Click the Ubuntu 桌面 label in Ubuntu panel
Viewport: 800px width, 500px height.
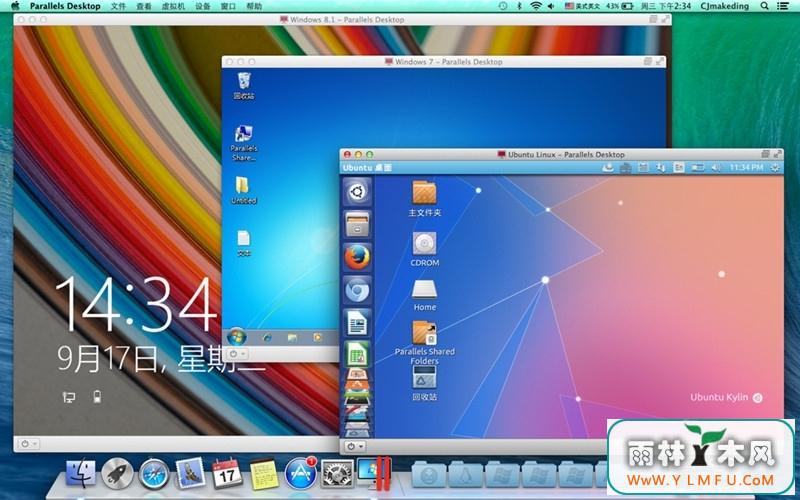pyautogui.click(x=367, y=167)
